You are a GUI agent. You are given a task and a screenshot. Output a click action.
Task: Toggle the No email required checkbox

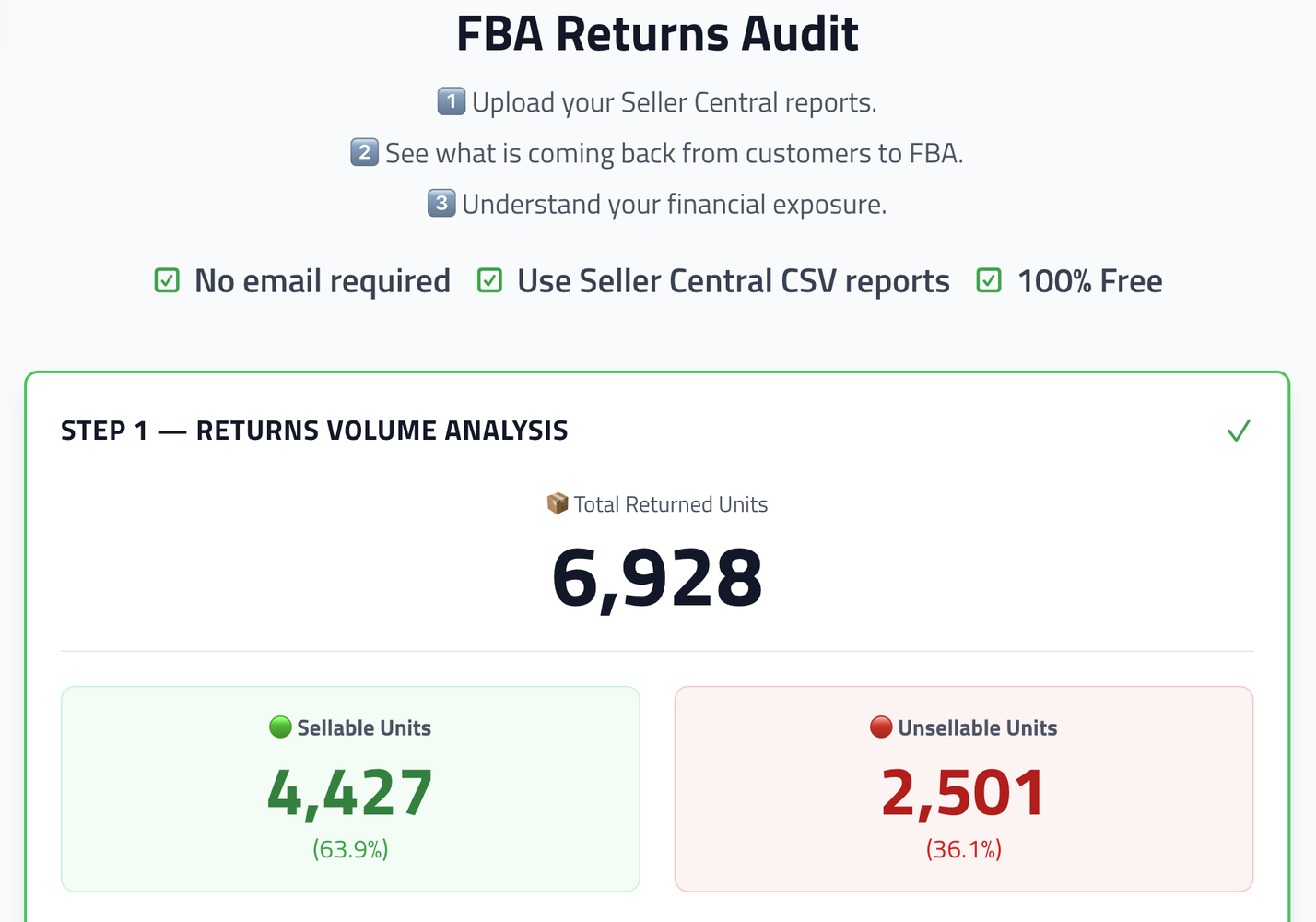167,280
